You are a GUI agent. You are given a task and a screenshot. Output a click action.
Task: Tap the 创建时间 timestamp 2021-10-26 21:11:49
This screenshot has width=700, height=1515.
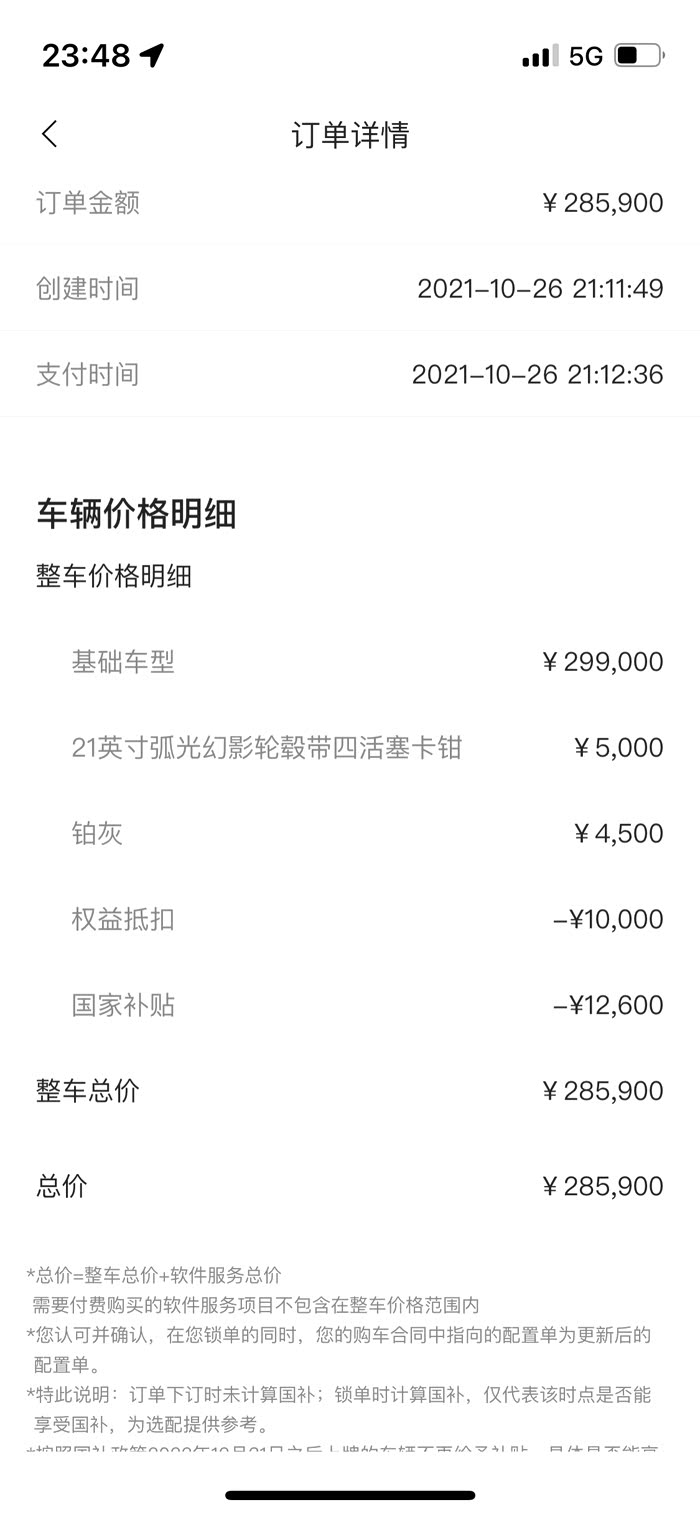click(x=540, y=289)
